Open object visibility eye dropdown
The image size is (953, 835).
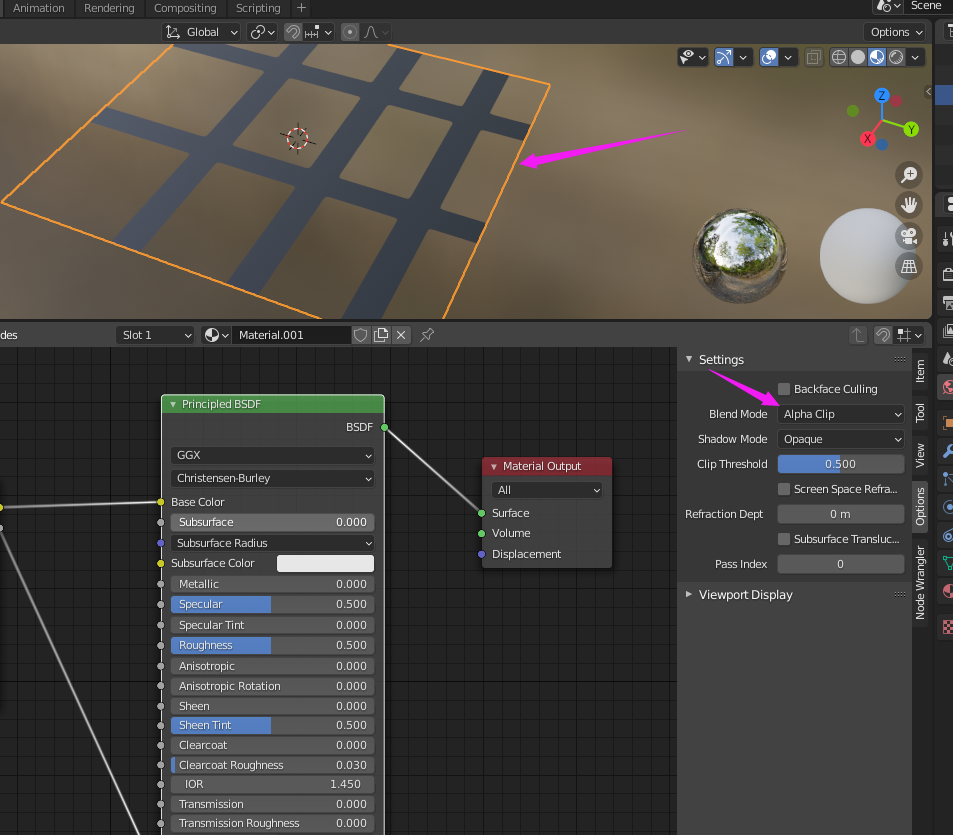pos(693,57)
